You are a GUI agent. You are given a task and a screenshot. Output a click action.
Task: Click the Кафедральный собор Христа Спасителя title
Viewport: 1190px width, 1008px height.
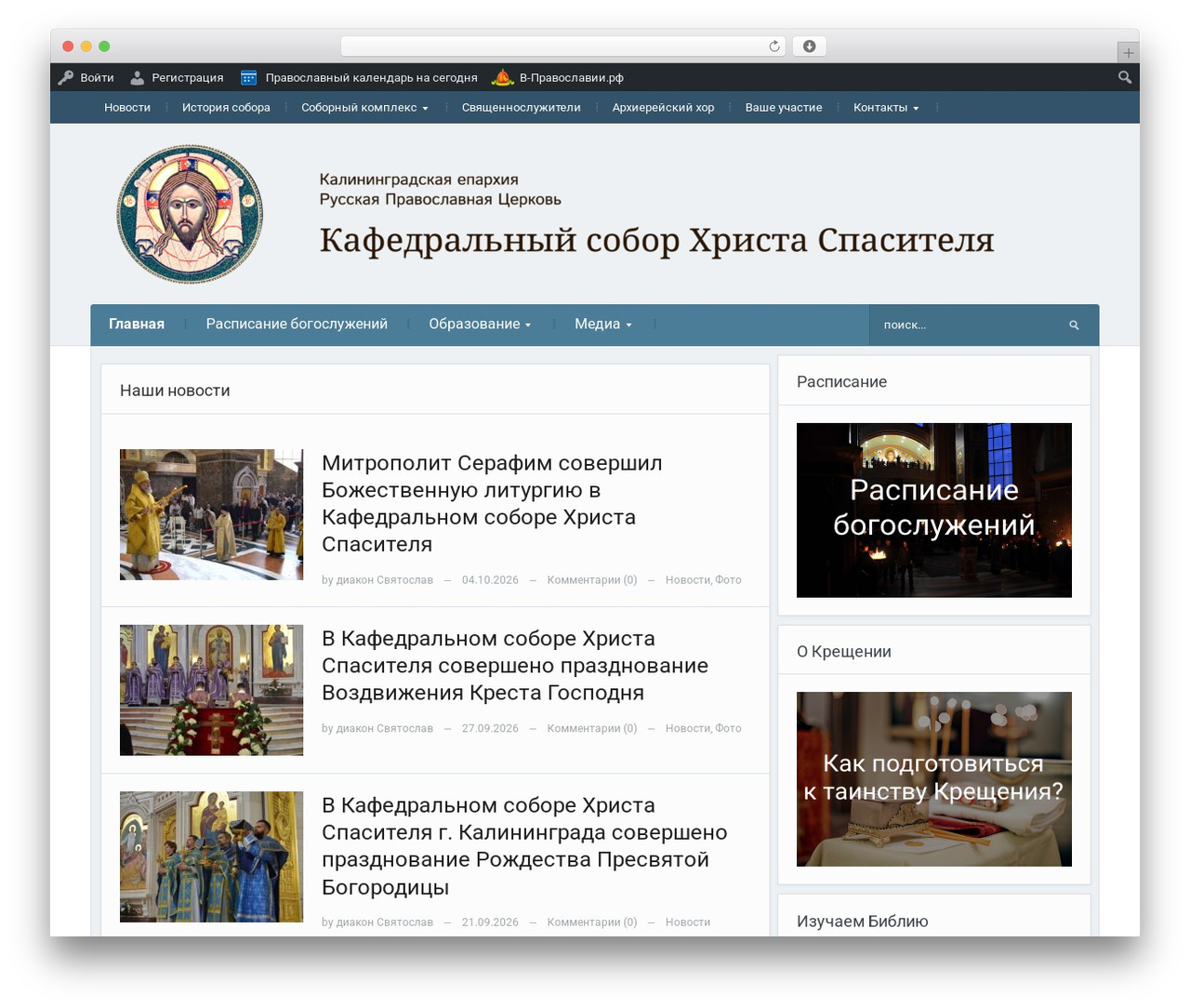click(x=657, y=240)
